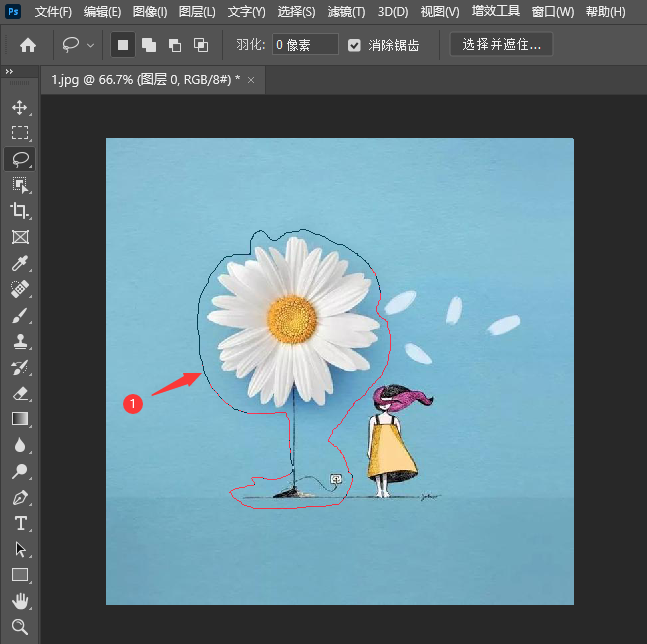Enable Subtract from selection mode
Viewport: 647px width, 644px height.
175,45
